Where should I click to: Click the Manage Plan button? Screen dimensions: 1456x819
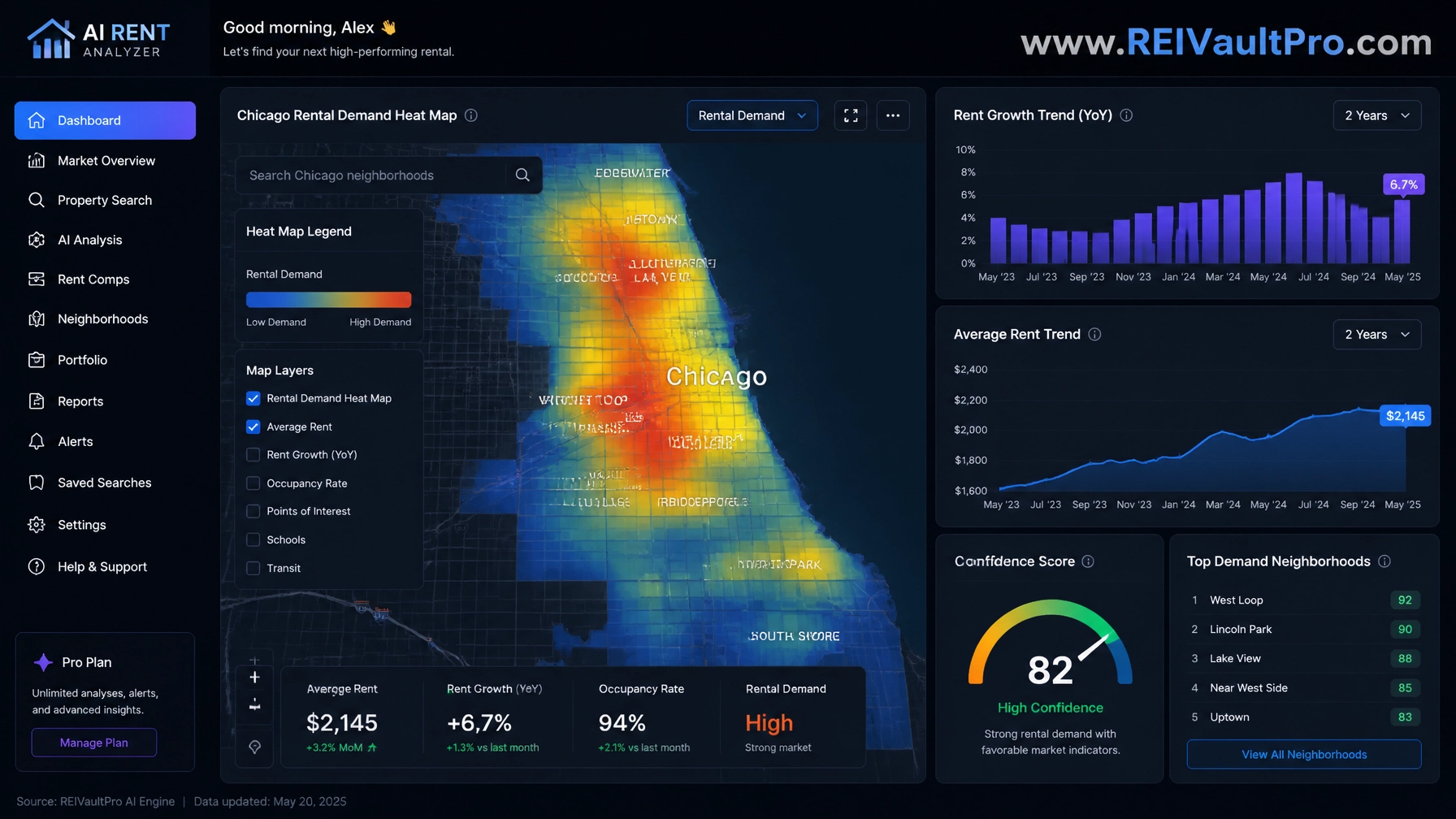tap(94, 743)
